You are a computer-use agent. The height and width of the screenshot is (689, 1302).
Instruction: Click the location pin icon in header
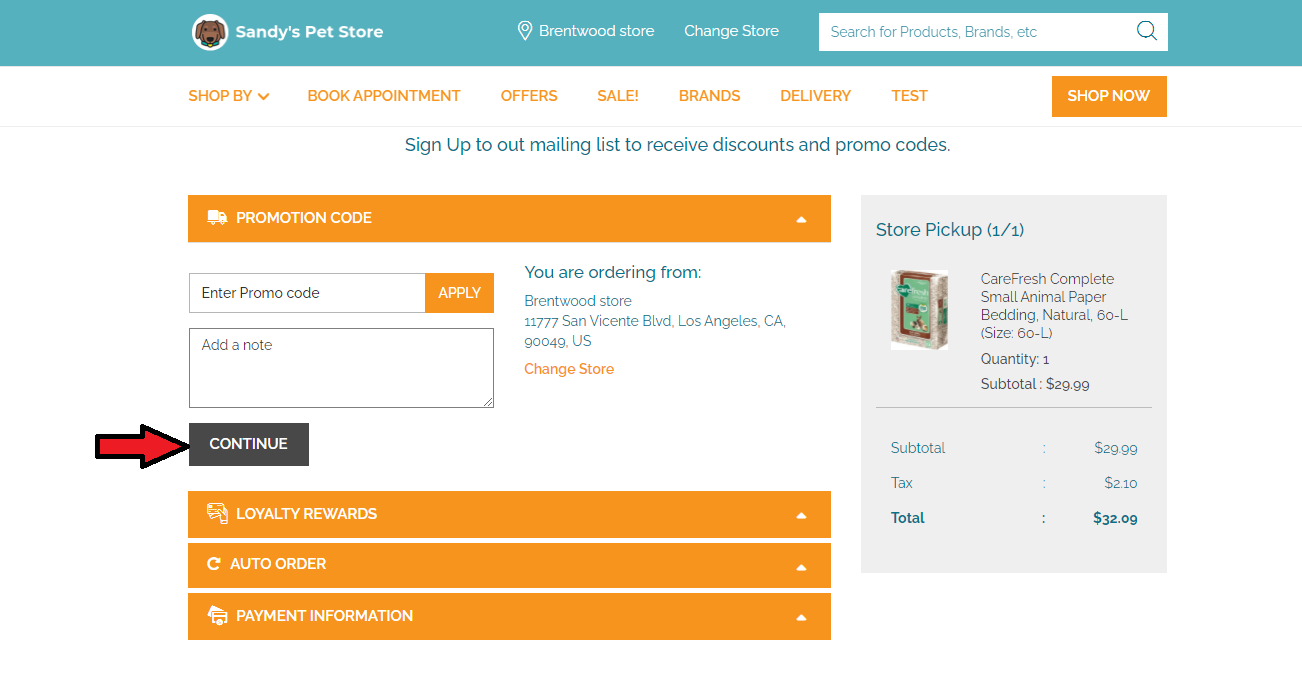(524, 31)
